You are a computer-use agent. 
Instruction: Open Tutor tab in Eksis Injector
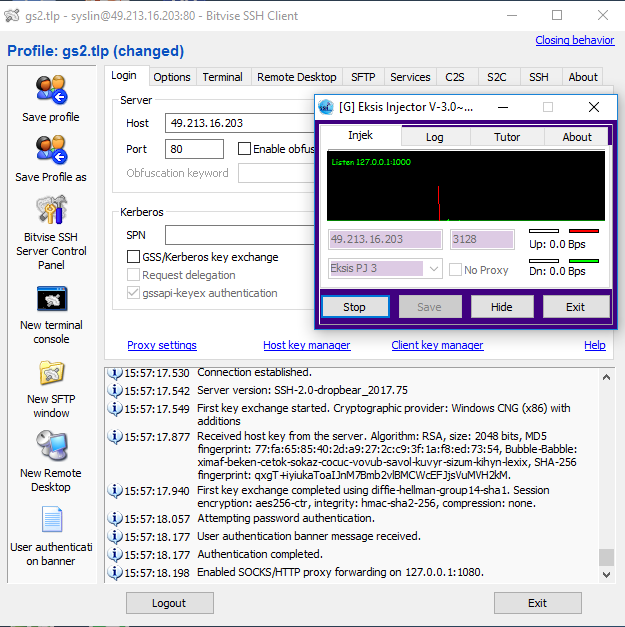click(507, 137)
